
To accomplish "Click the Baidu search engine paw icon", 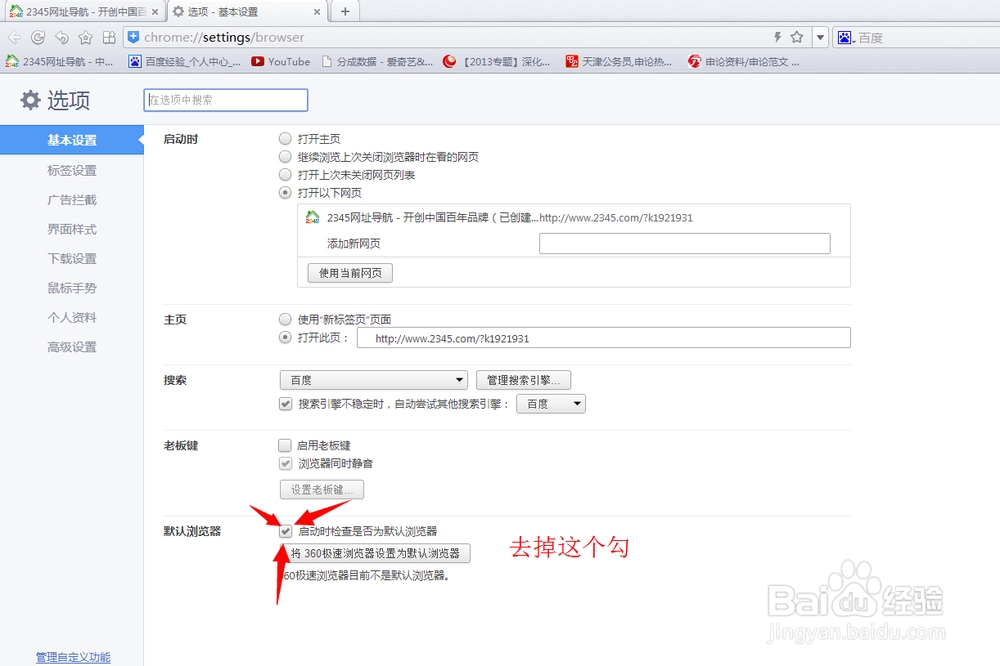I will (844, 38).
